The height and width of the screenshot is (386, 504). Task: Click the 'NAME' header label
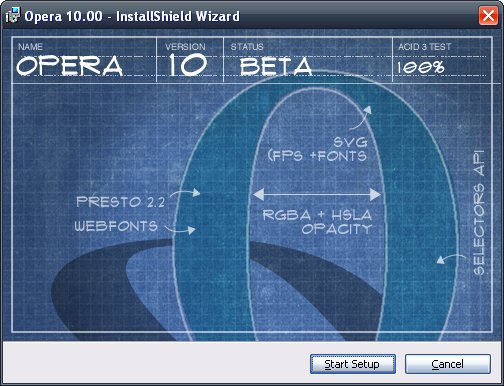pos(30,47)
